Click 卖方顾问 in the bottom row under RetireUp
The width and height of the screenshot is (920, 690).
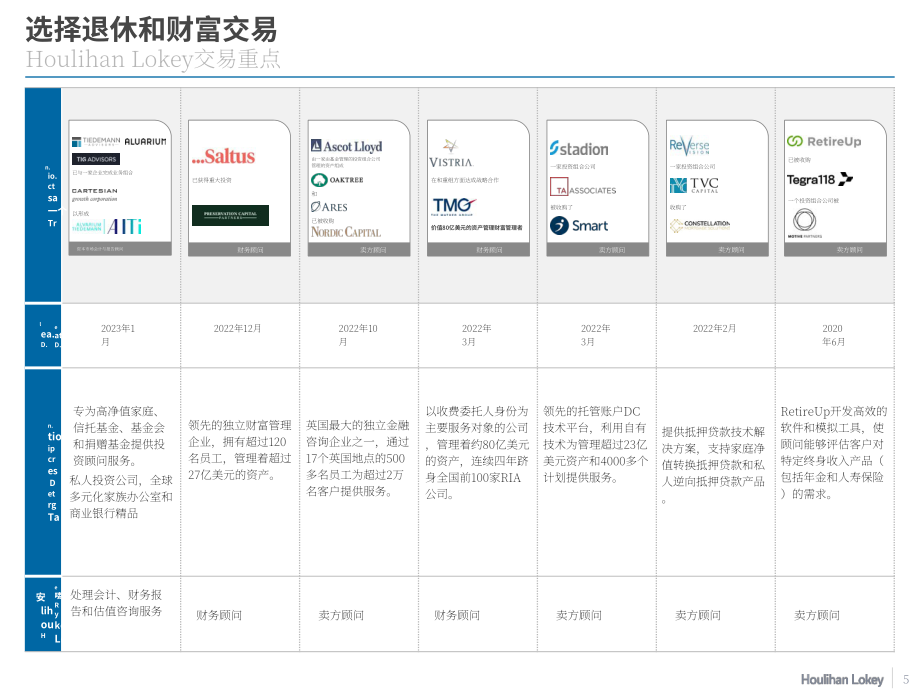[817, 615]
